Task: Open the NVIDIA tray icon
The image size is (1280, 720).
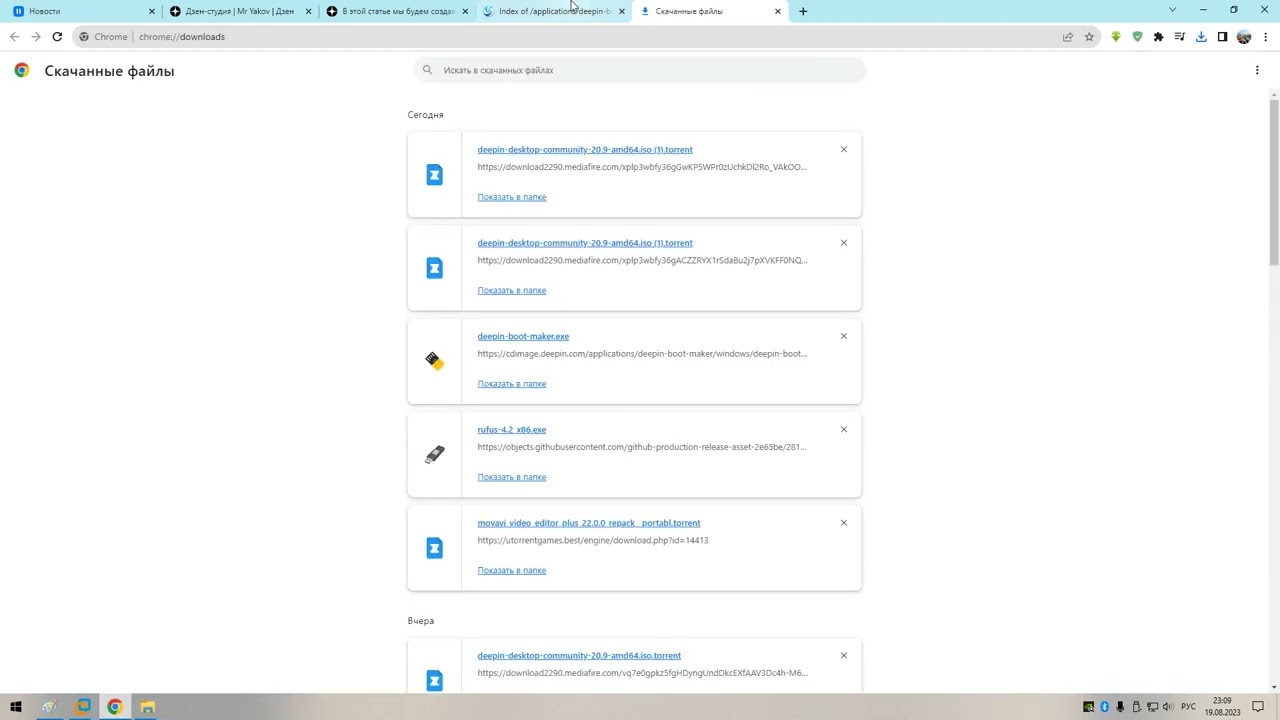Action: [x=1089, y=707]
